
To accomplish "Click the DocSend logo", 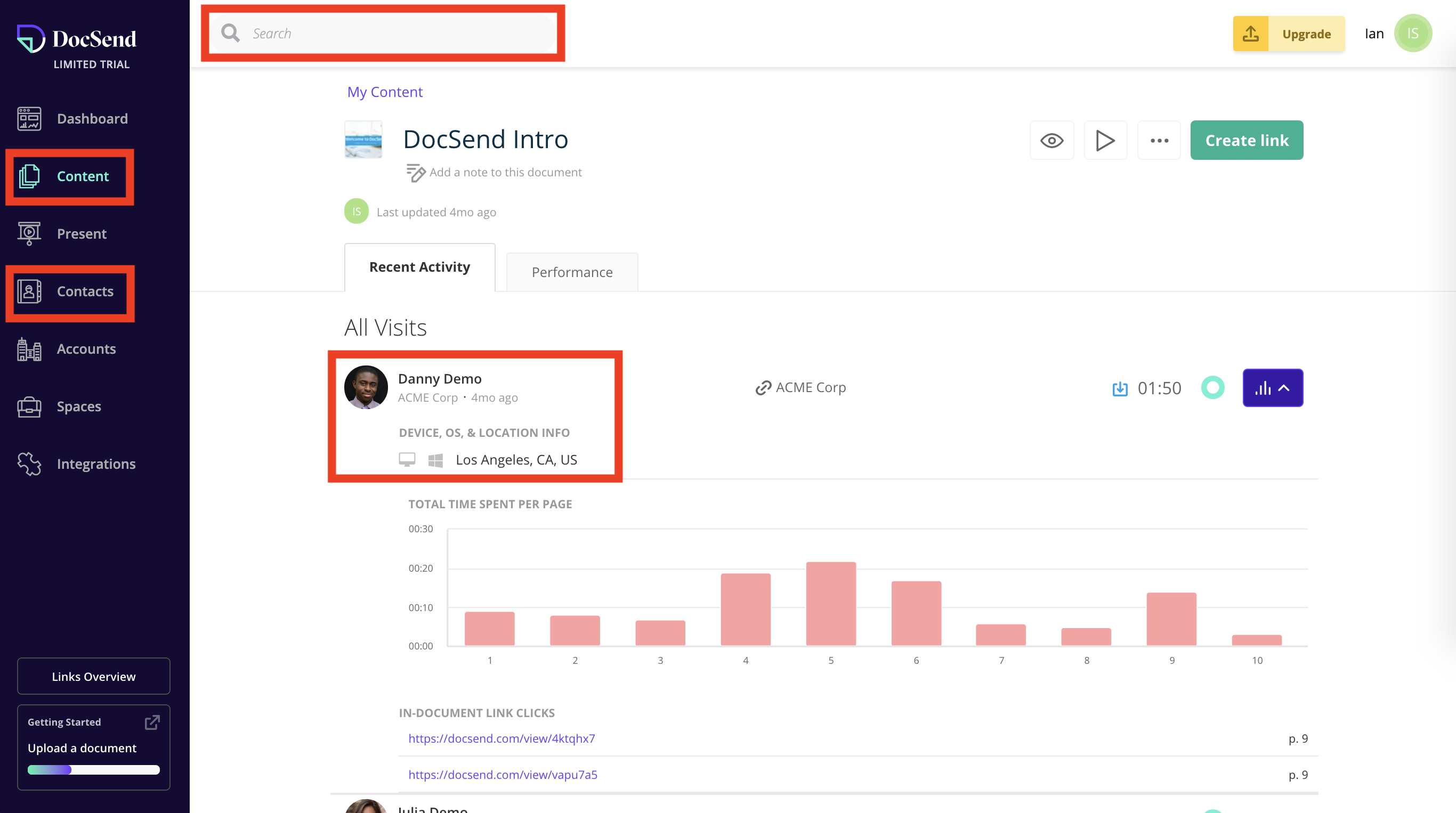I will click(76, 38).
